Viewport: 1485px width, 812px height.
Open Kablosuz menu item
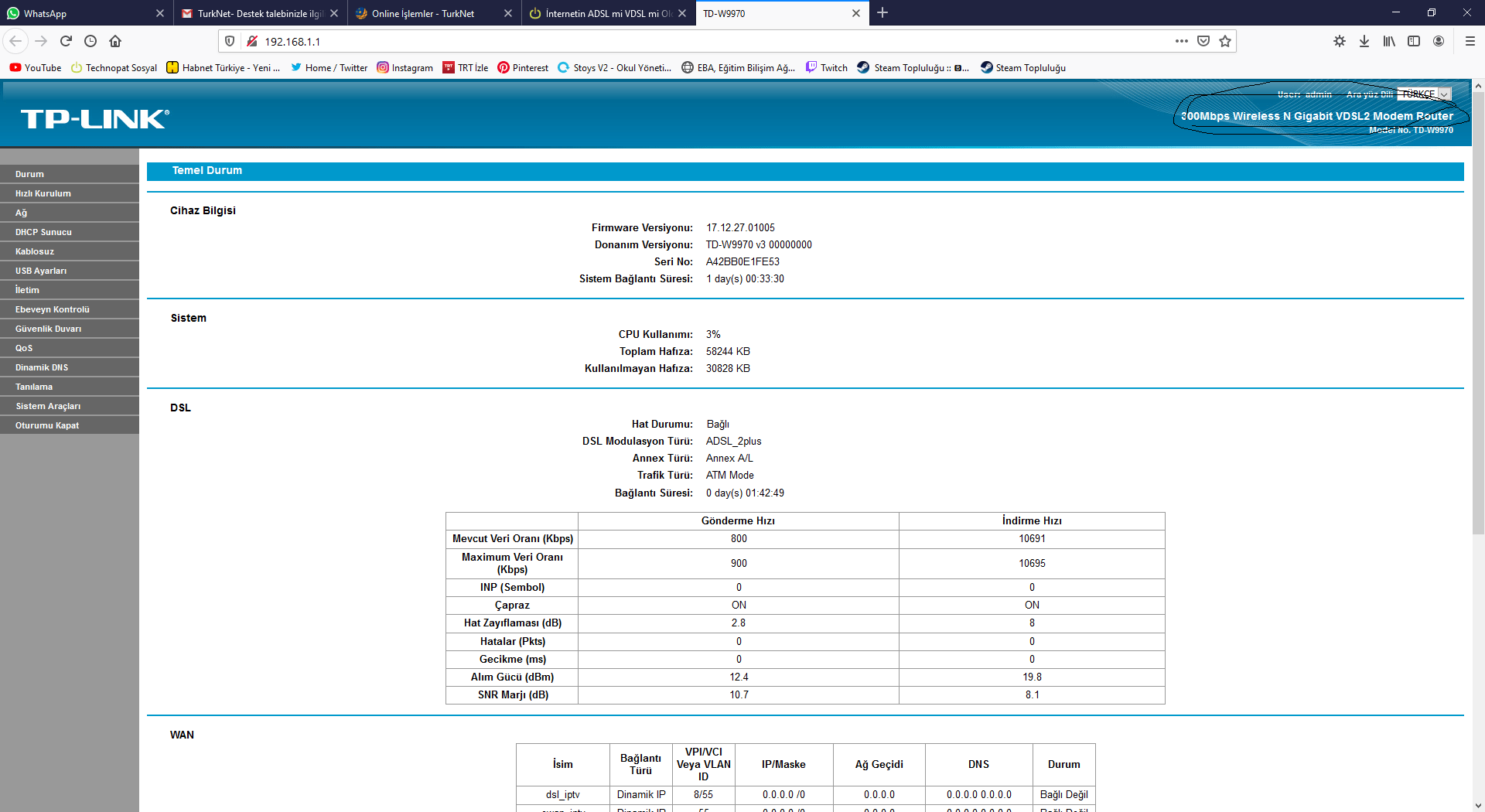pos(70,251)
